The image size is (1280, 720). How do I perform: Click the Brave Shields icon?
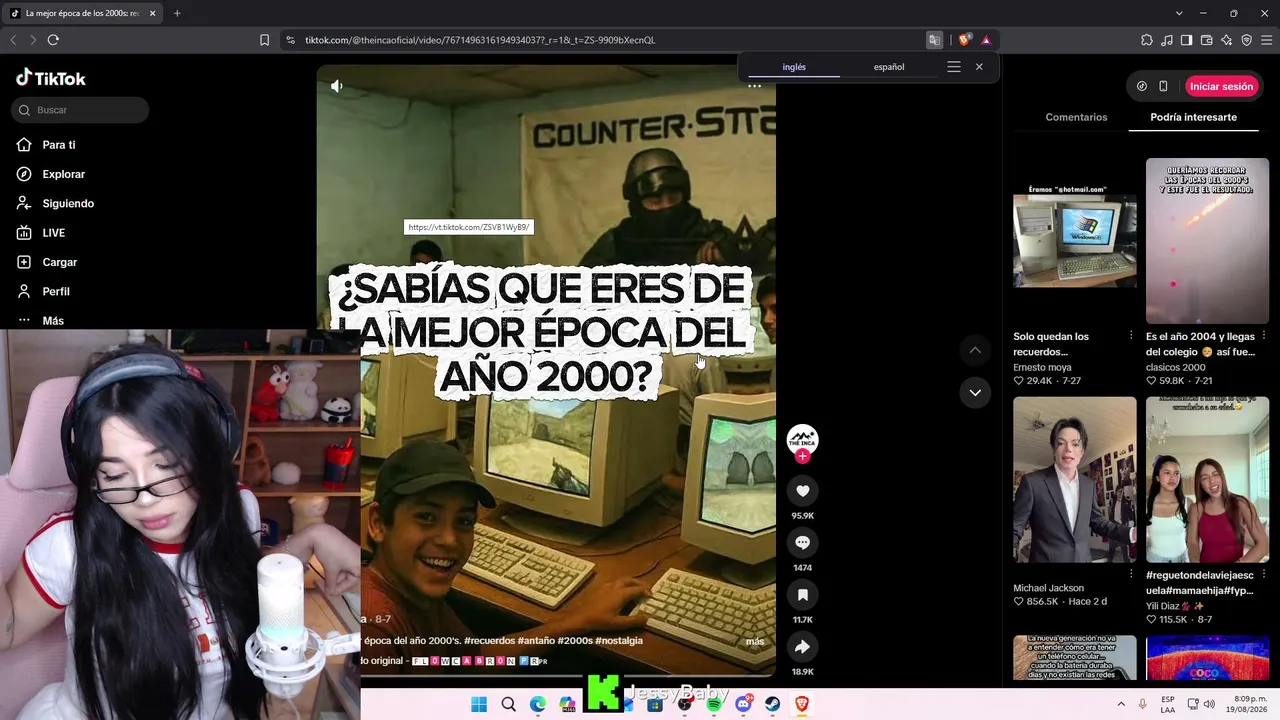click(x=964, y=40)
